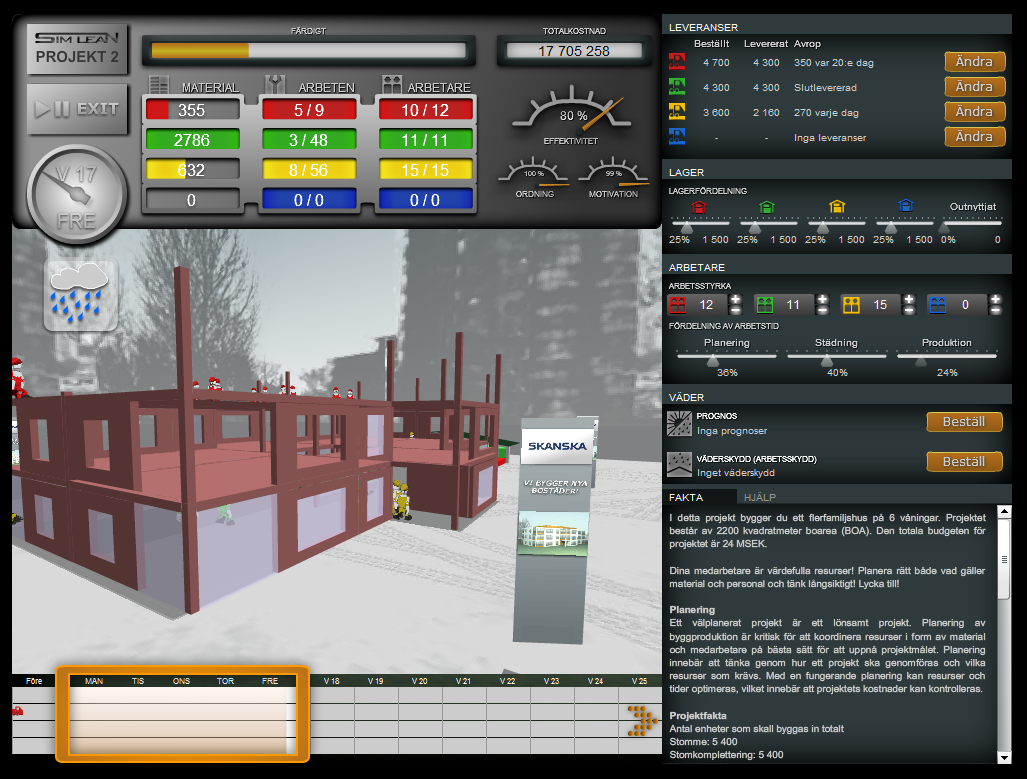This screenshot has width=1027, height=779.
Task: Increase red workforce with plus button
Action: [x=736, y=299]
